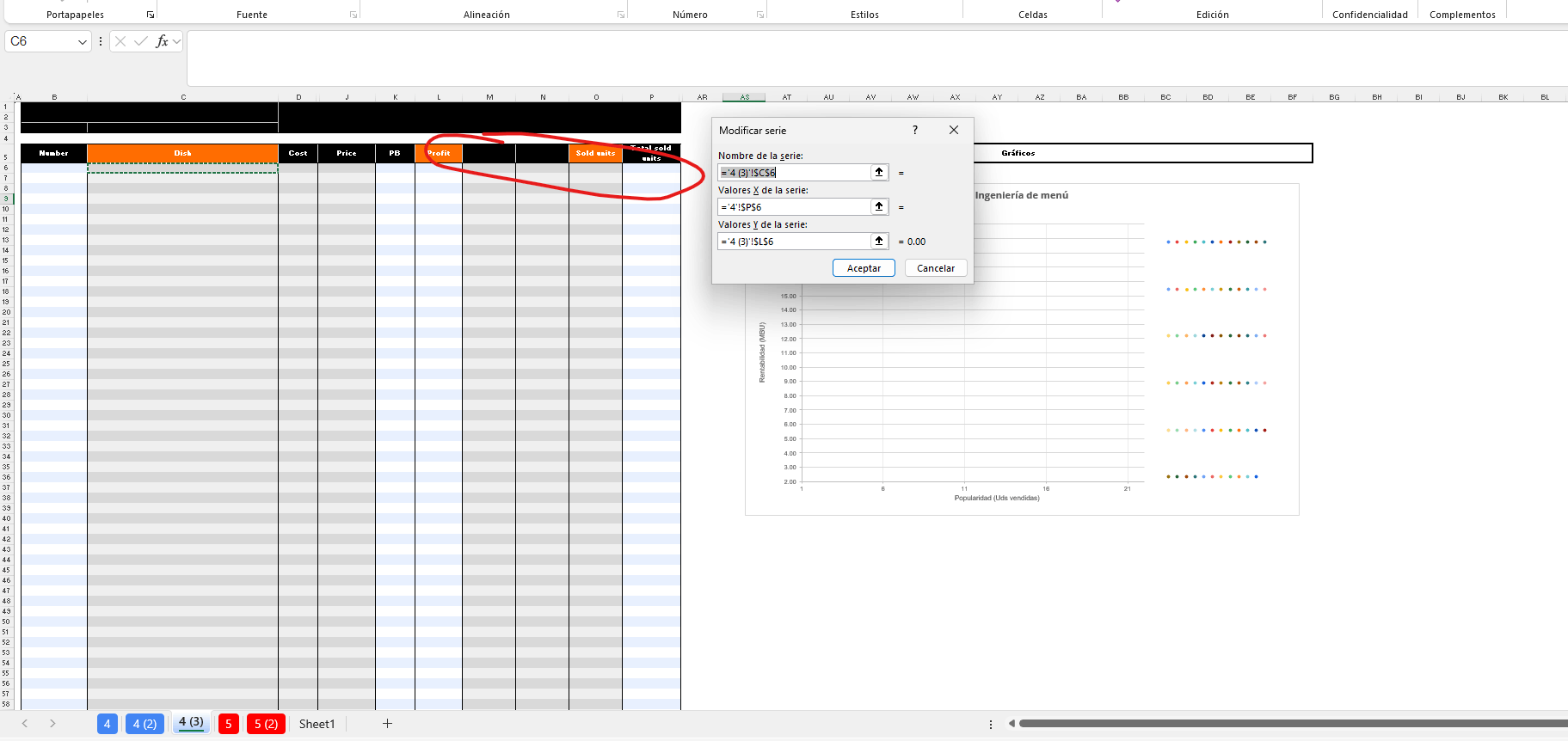The image size is (1568, 741).
Task: Open Fuente dialog launcher
Action: [x=354, y=15]
